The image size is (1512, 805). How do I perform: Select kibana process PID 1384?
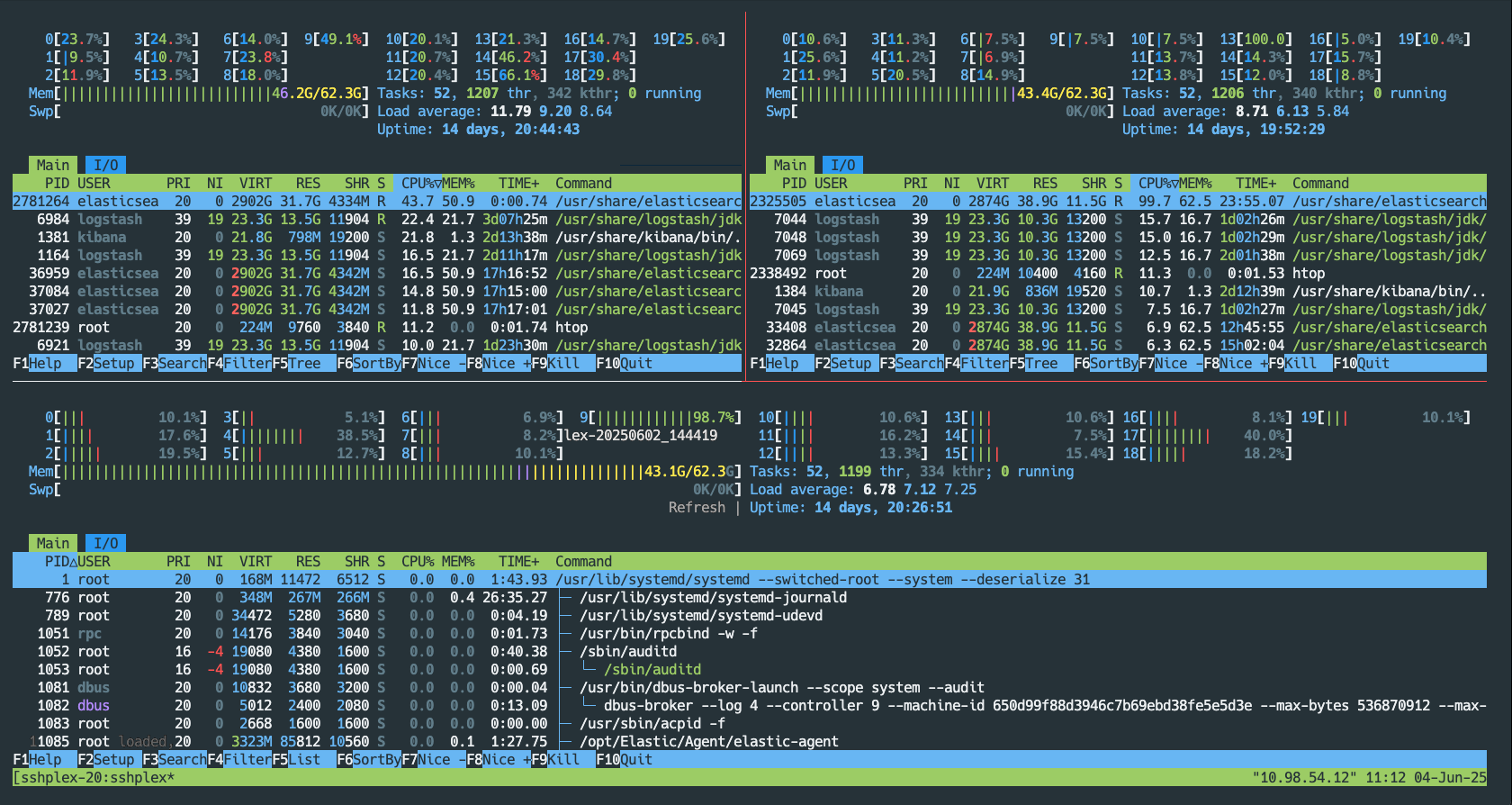tap(1118, 291)
